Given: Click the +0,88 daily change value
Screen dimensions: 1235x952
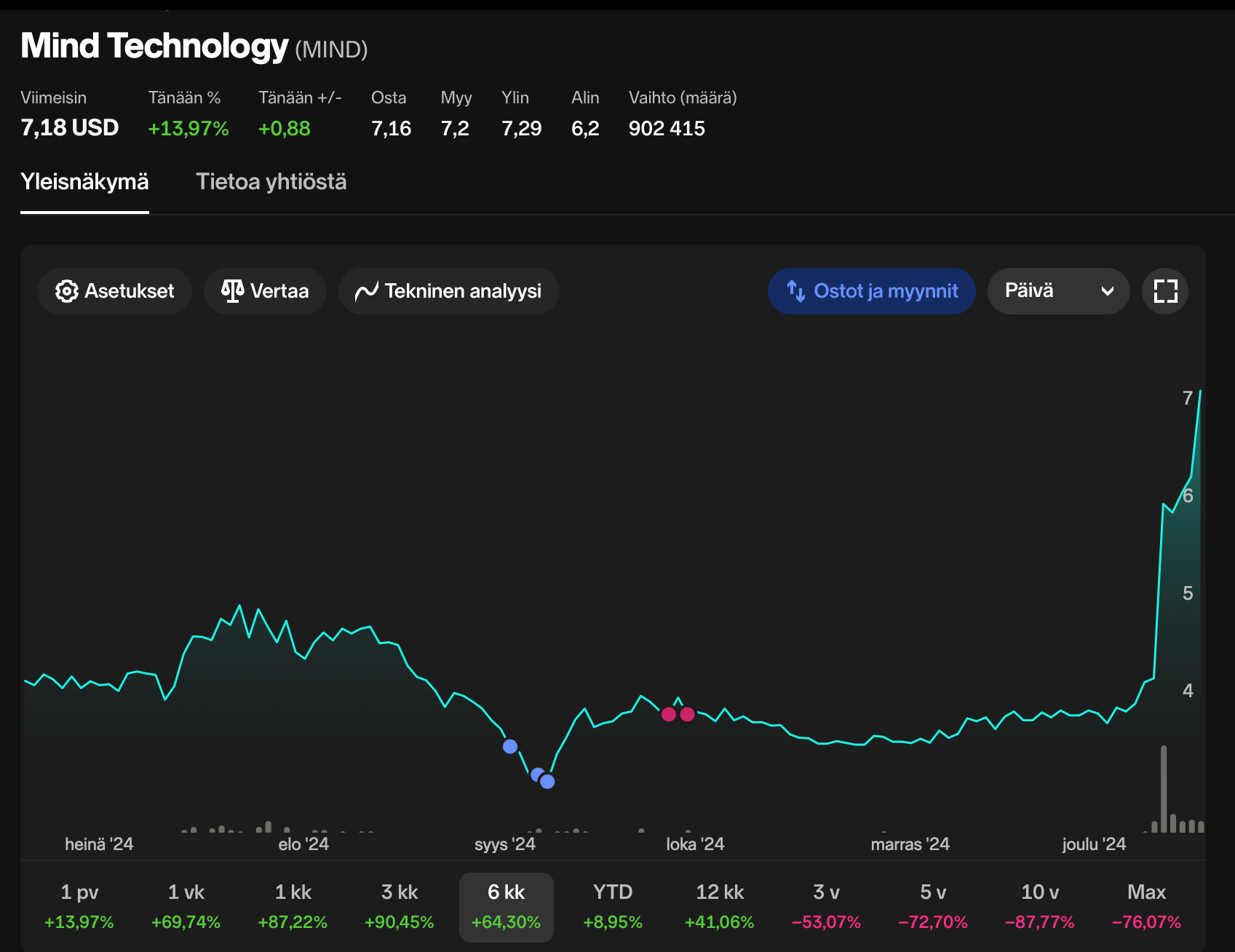Looking at the screenshot, I should tap(285, 129).
